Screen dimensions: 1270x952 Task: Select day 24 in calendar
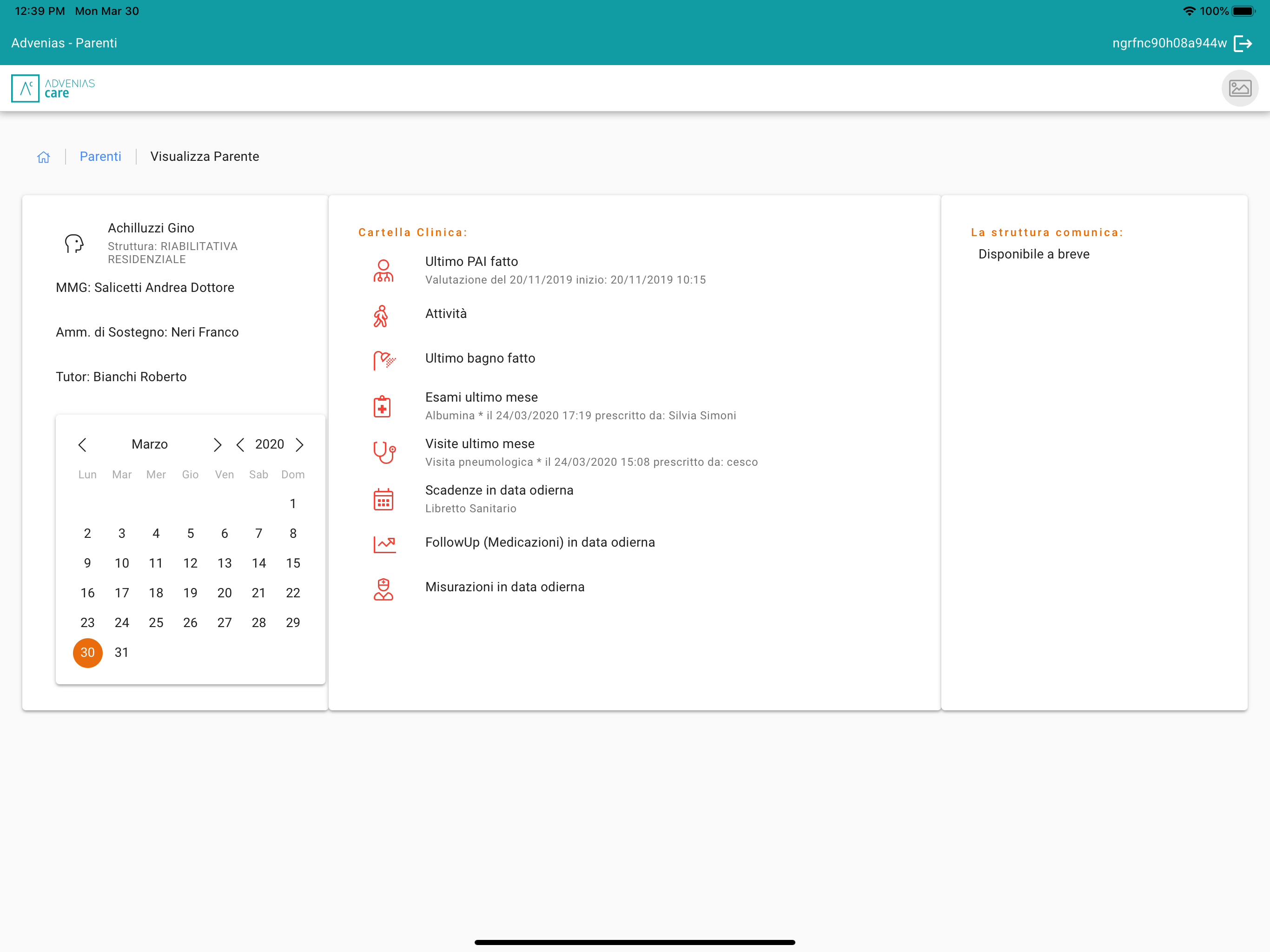coord(122,623)
